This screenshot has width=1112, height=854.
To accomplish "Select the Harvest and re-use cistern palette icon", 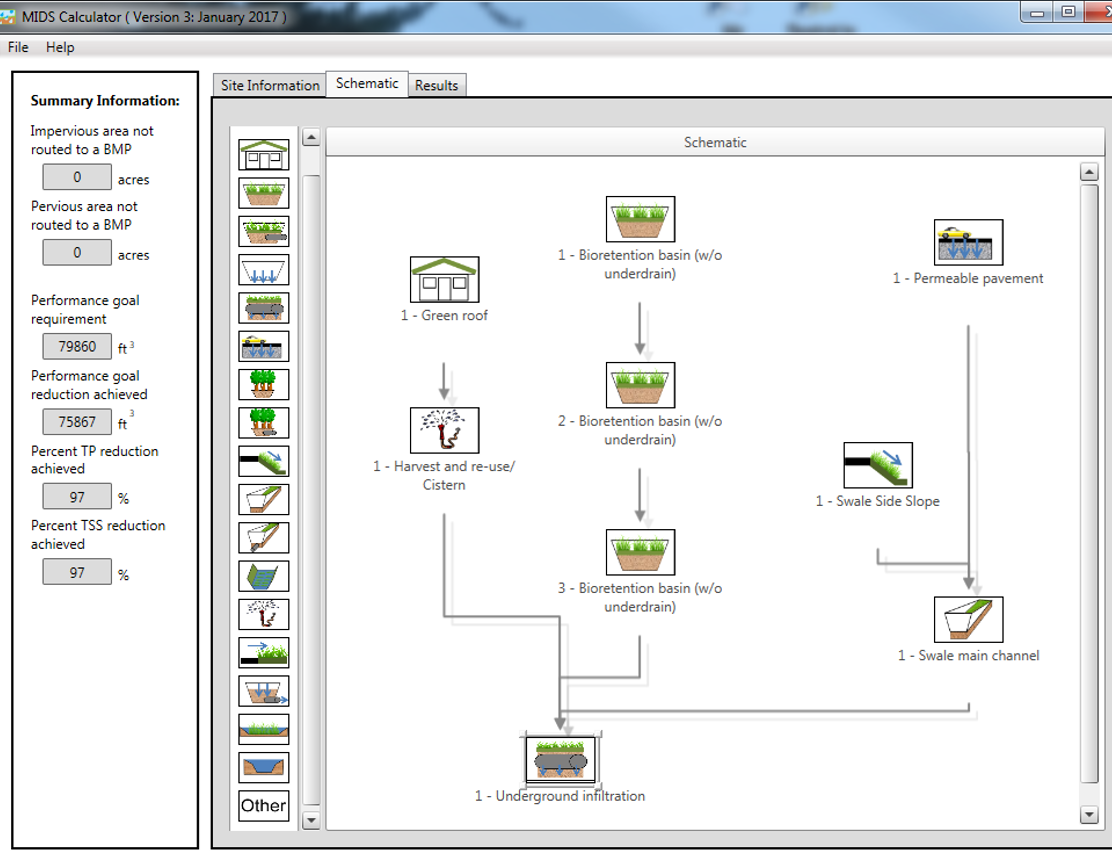I will point(264,614).
